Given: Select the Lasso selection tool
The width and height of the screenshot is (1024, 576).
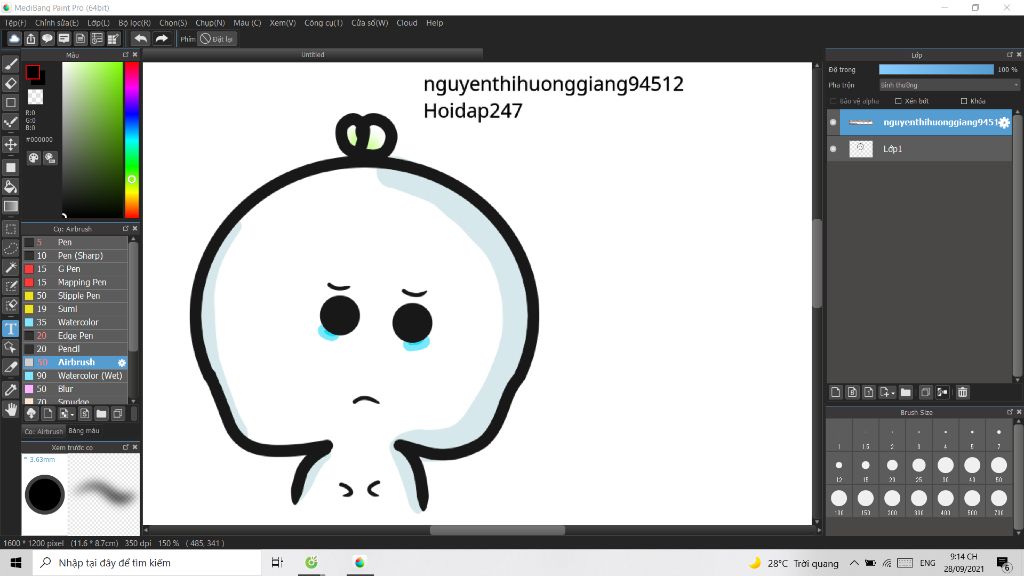Looking at the screenshot, I should coord(11,248).
